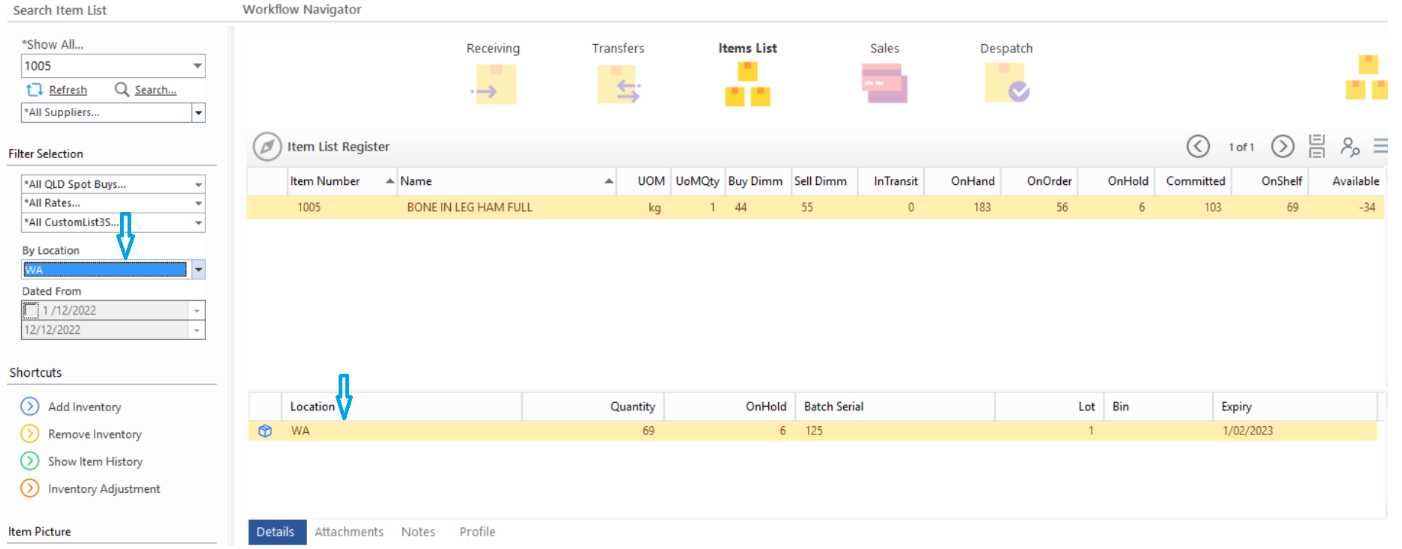Click the Refresh link text

pyautogui.click(x=68, y=90)
